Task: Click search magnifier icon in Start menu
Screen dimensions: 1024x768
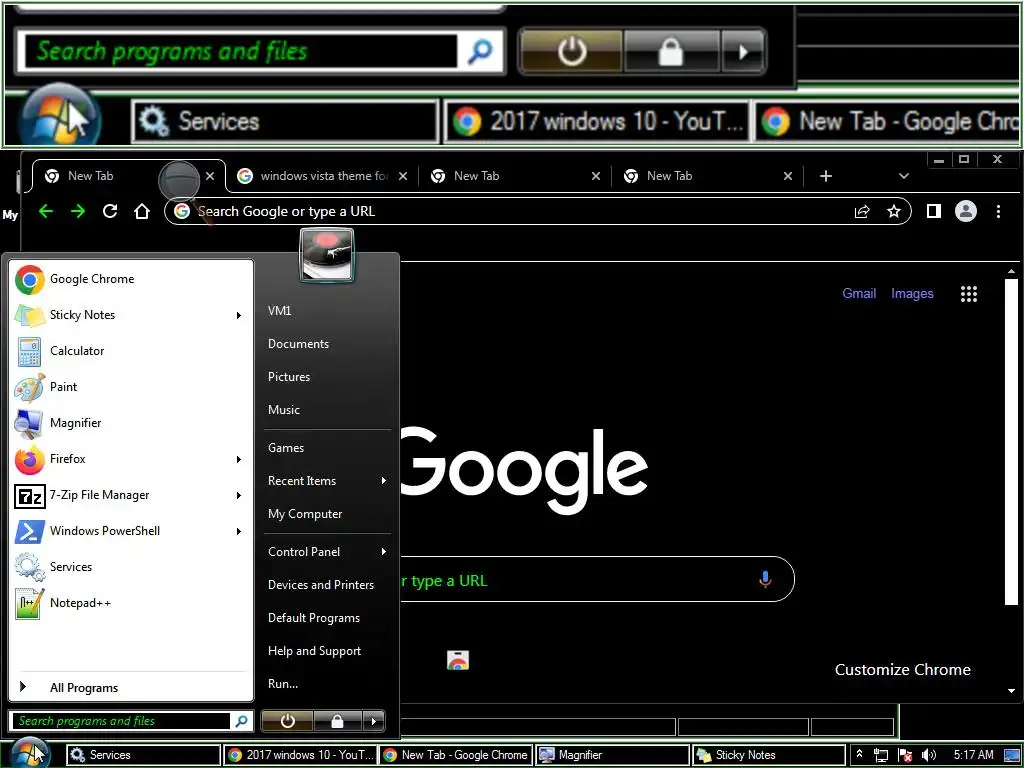Action: (x=241, y=721)
